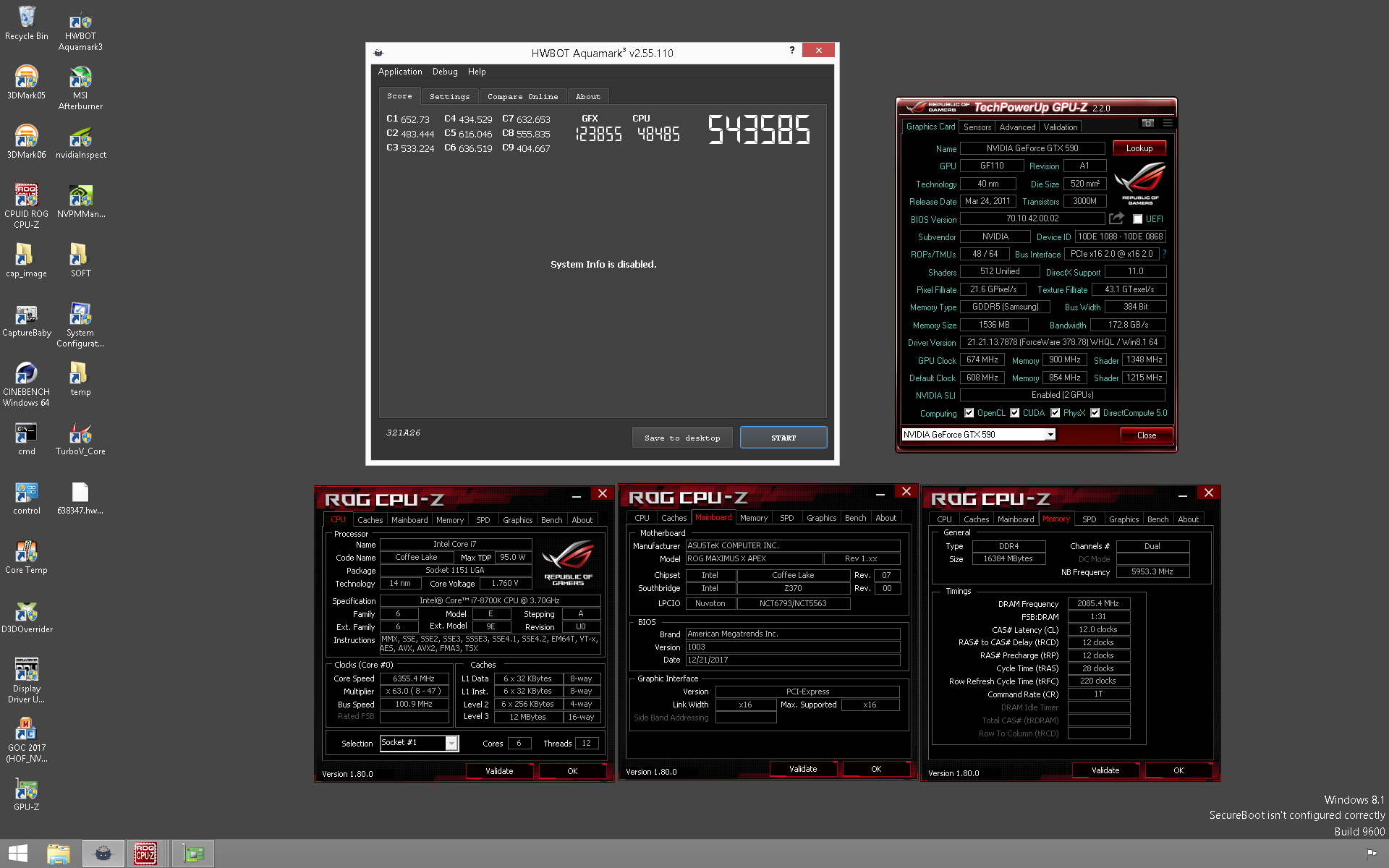Toggle the DirectCompute 5.0 checkbox
The width and height of the screenshot is (1389, 868).
click(1095, 413)
